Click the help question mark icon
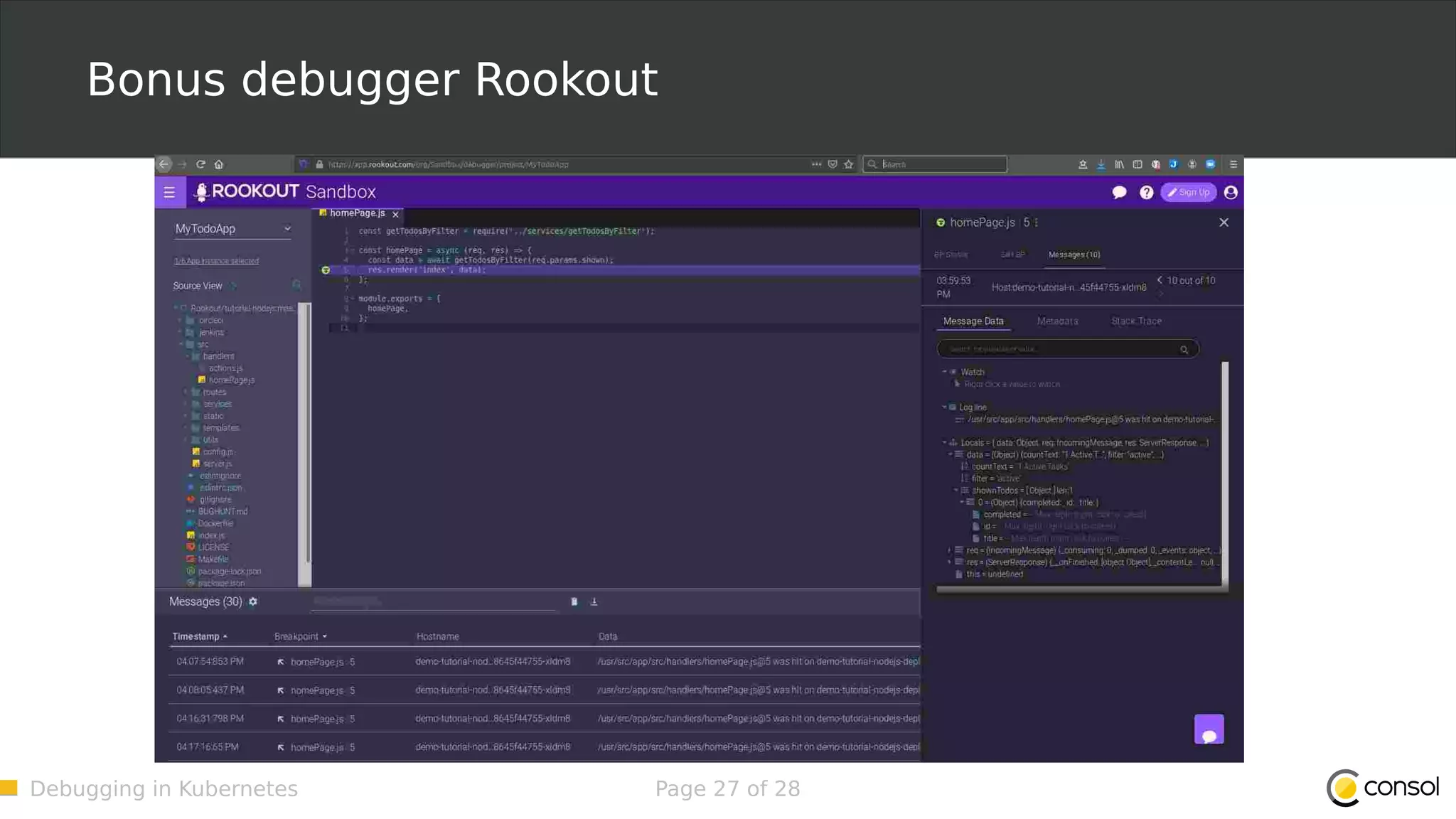The image size is (1456, 819). (1146, 193)
